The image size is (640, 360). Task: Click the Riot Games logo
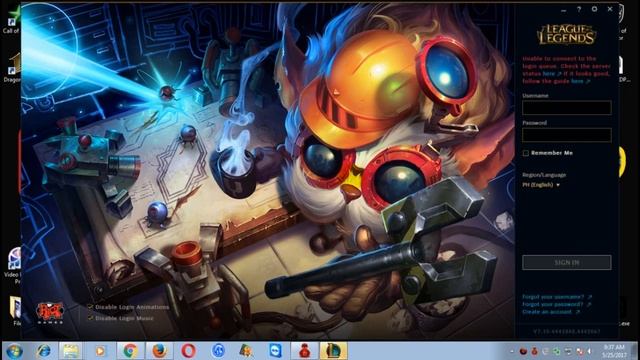pyautogui.click(x=50, y=313)
